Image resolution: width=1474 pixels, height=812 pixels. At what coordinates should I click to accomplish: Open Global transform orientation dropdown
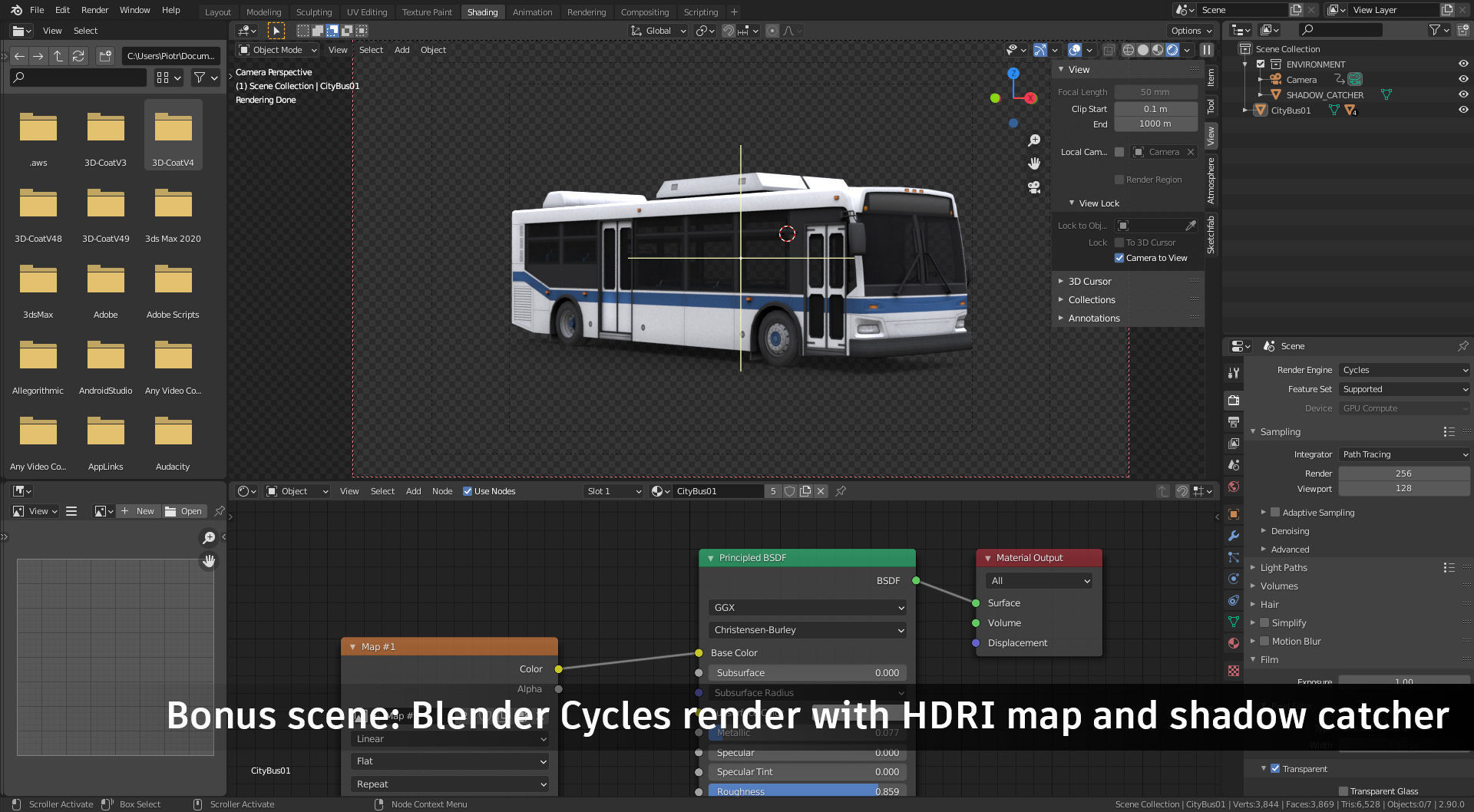pyautogui.click(x=658, y=31)
